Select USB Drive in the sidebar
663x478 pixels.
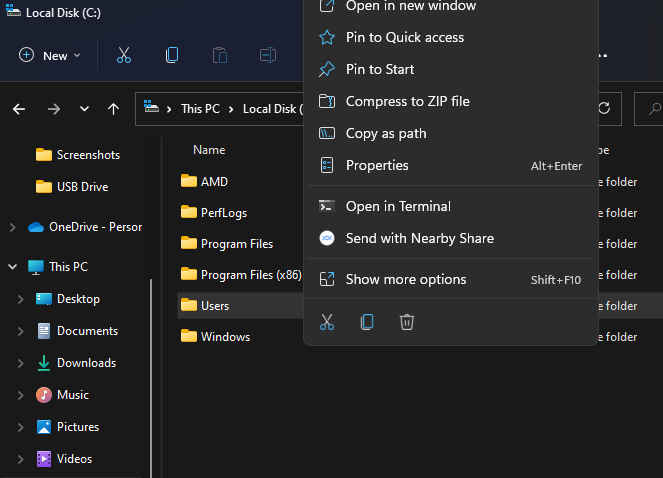tap(72, 187)
